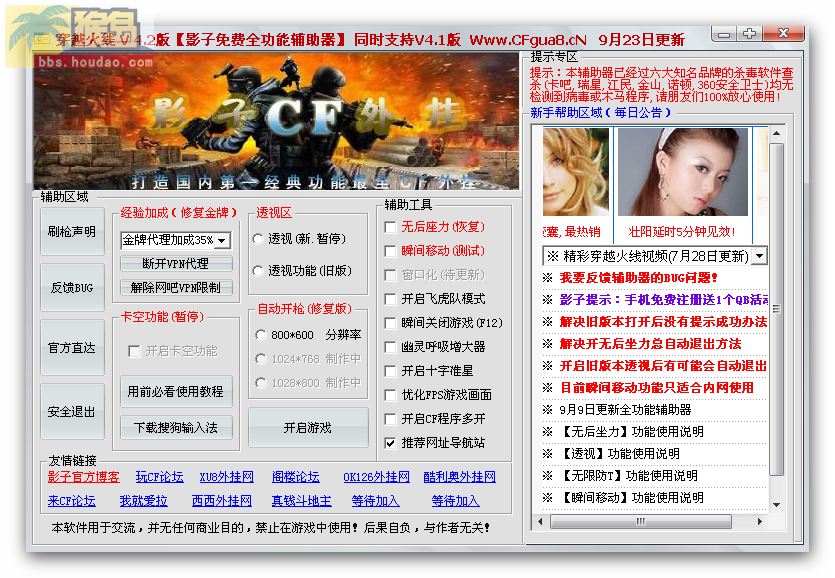Click the help panel's scroll-left arrow
Viewport: 835px width, 578px height.
tap(541, 522)
